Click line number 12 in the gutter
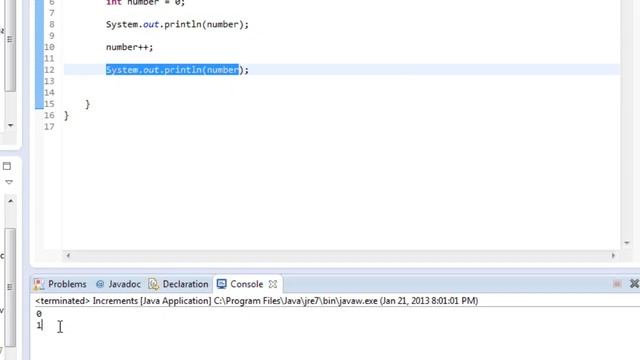The image size is (640, 360). 49,70
